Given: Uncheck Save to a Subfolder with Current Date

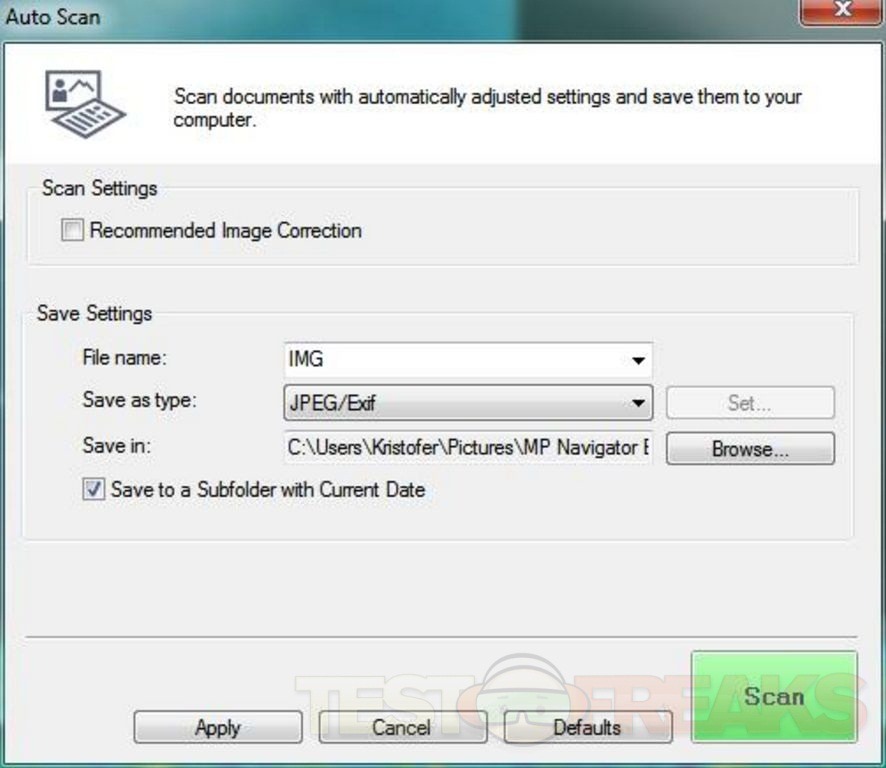Looking at the screenshot, I should pyautogui.click(x=93, y=490).
